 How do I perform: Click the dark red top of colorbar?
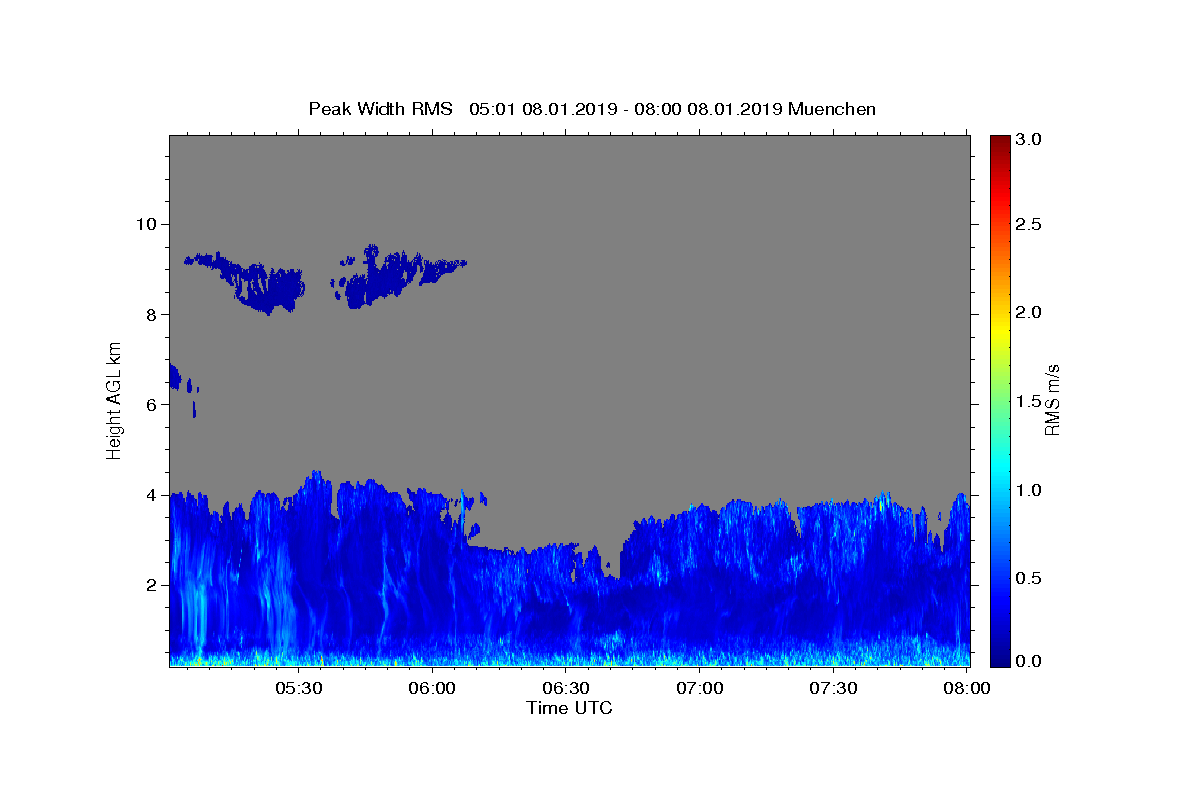click(999, 143)
